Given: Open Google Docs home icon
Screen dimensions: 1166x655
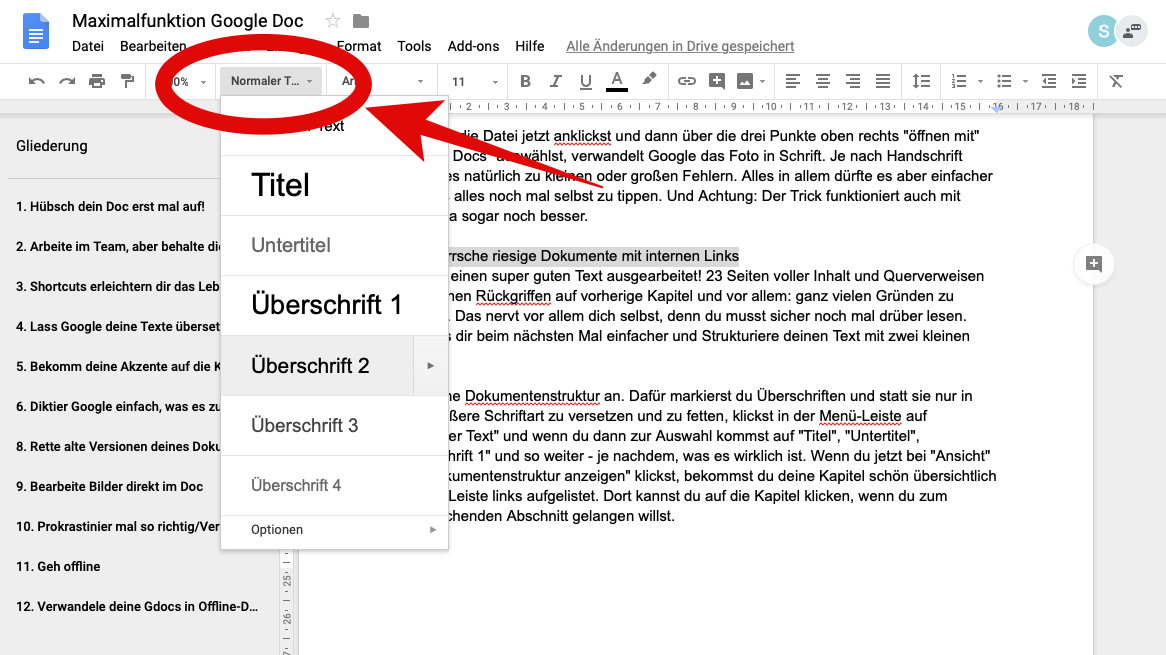Looking at the screenshot, I should pos(36,31).
